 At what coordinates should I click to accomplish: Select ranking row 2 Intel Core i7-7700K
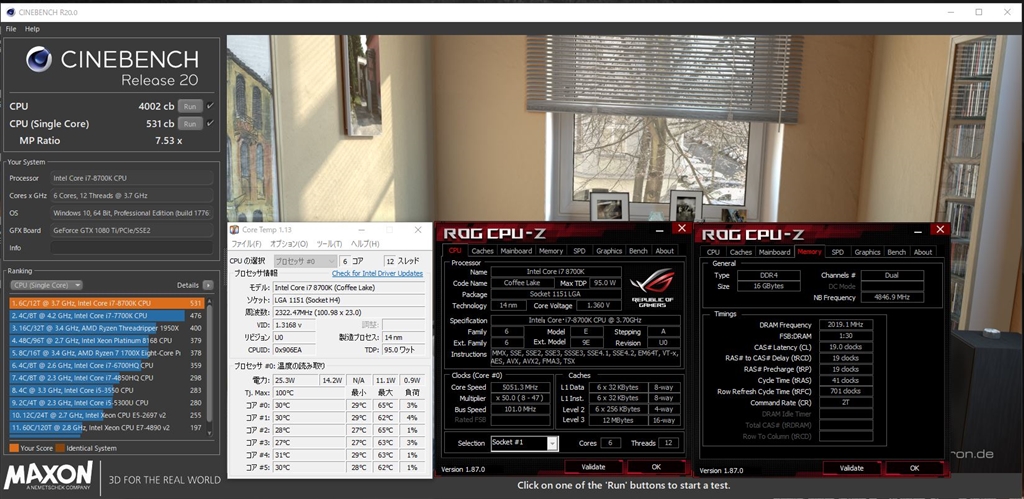(107, 315)
